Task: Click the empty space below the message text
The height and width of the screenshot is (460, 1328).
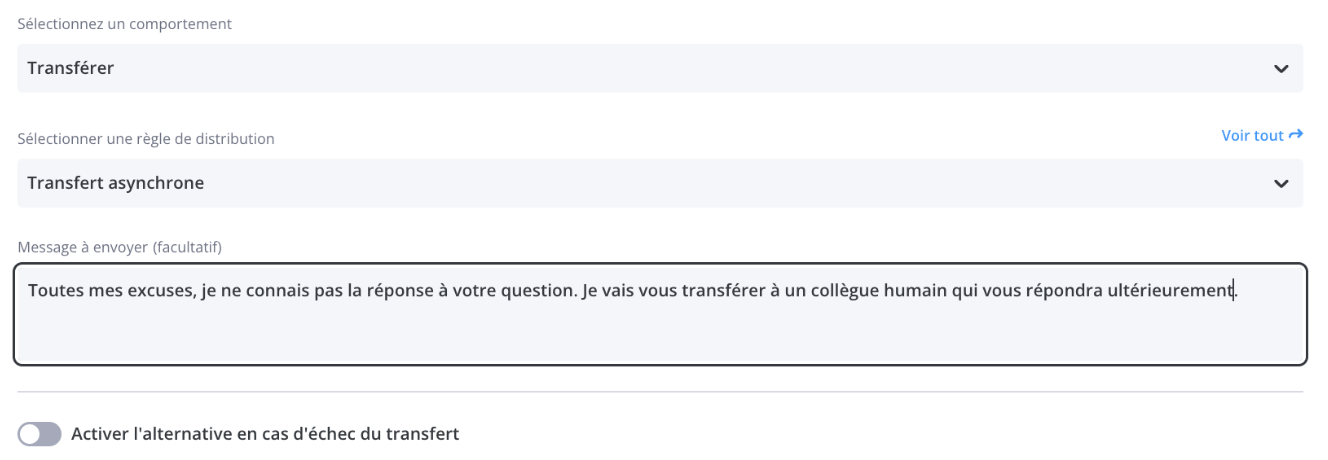Action: 660,335
